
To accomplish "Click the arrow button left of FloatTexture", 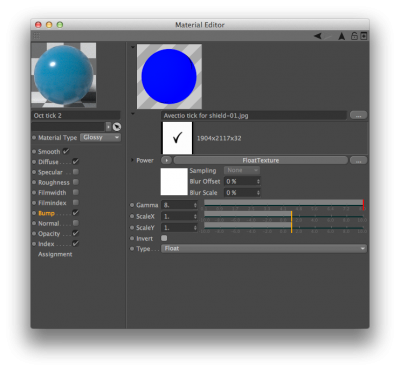I will tap(166, 160).
